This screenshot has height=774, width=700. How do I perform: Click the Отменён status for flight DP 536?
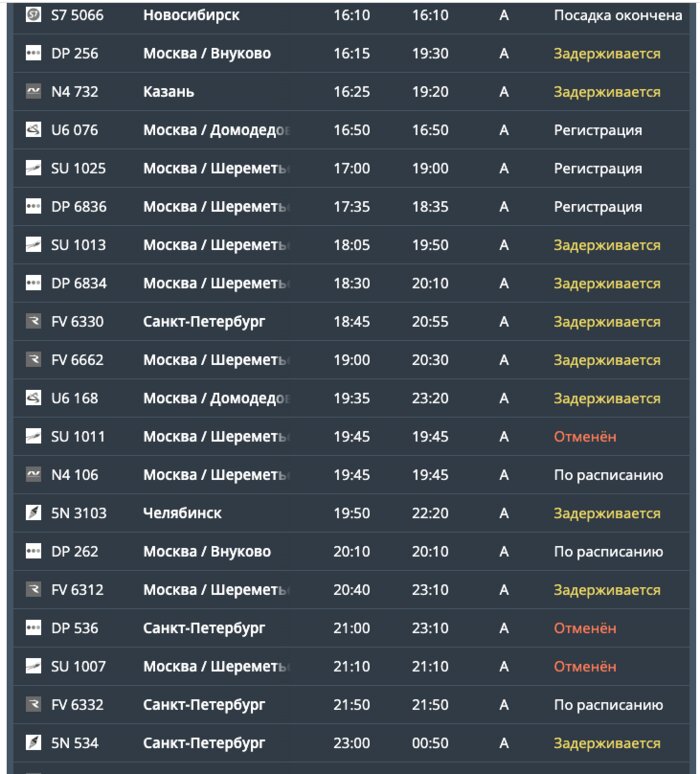pos(585,628)
